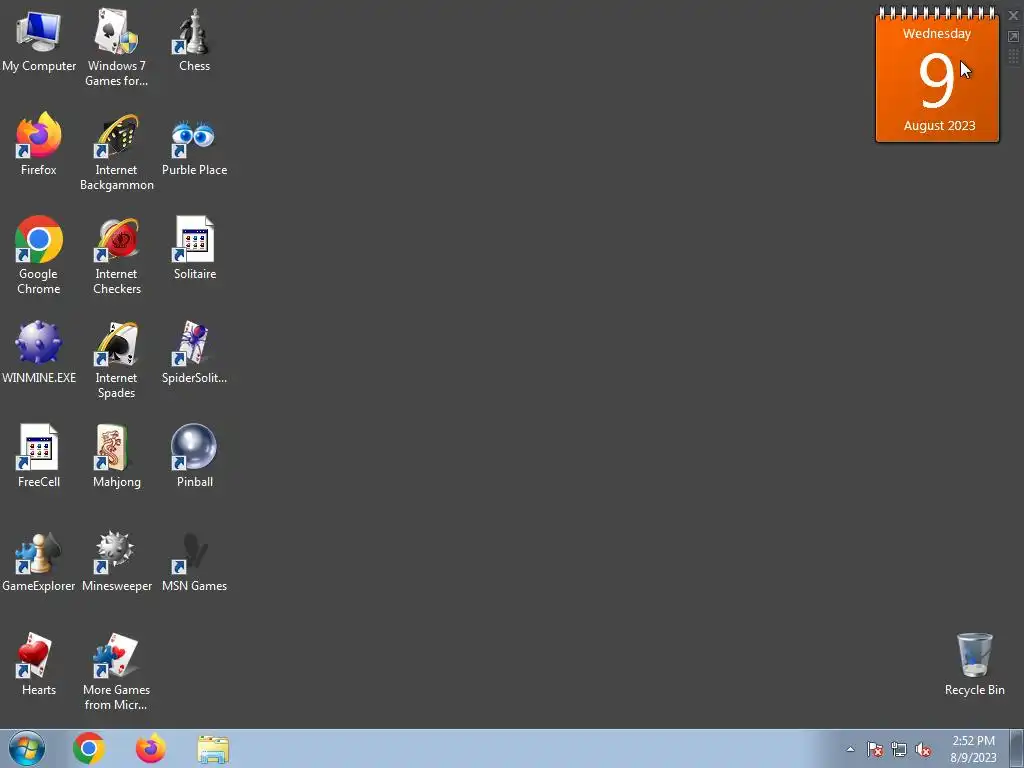Click the Hearts desktop shortcut
1024x768 pixels.
coord(39,664)
